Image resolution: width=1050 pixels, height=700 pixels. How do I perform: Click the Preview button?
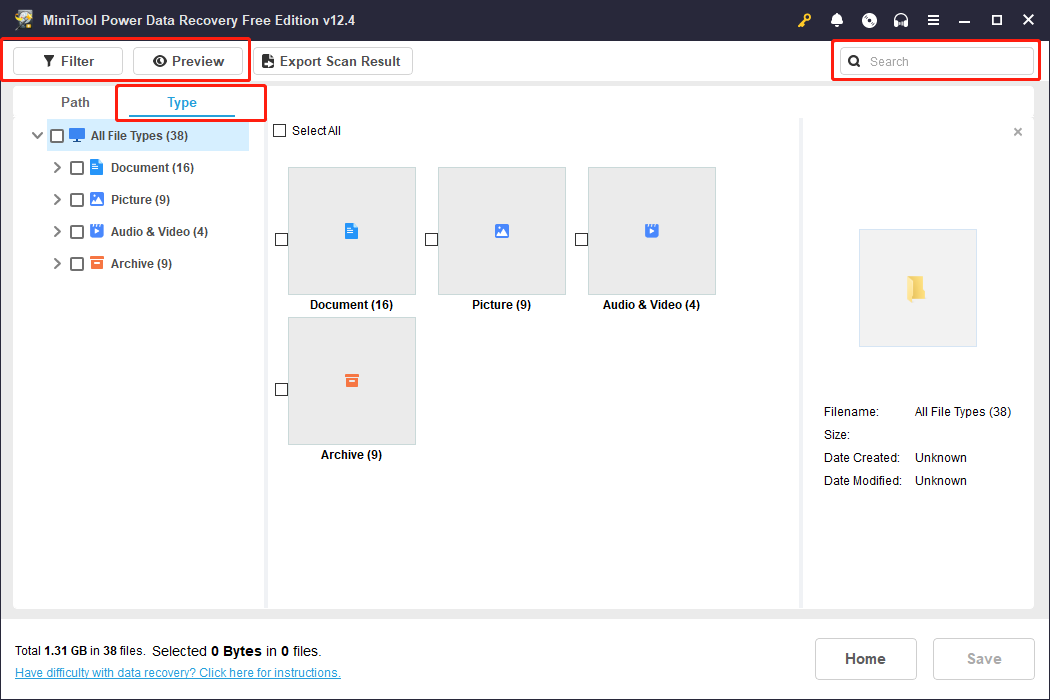[188, 61]
